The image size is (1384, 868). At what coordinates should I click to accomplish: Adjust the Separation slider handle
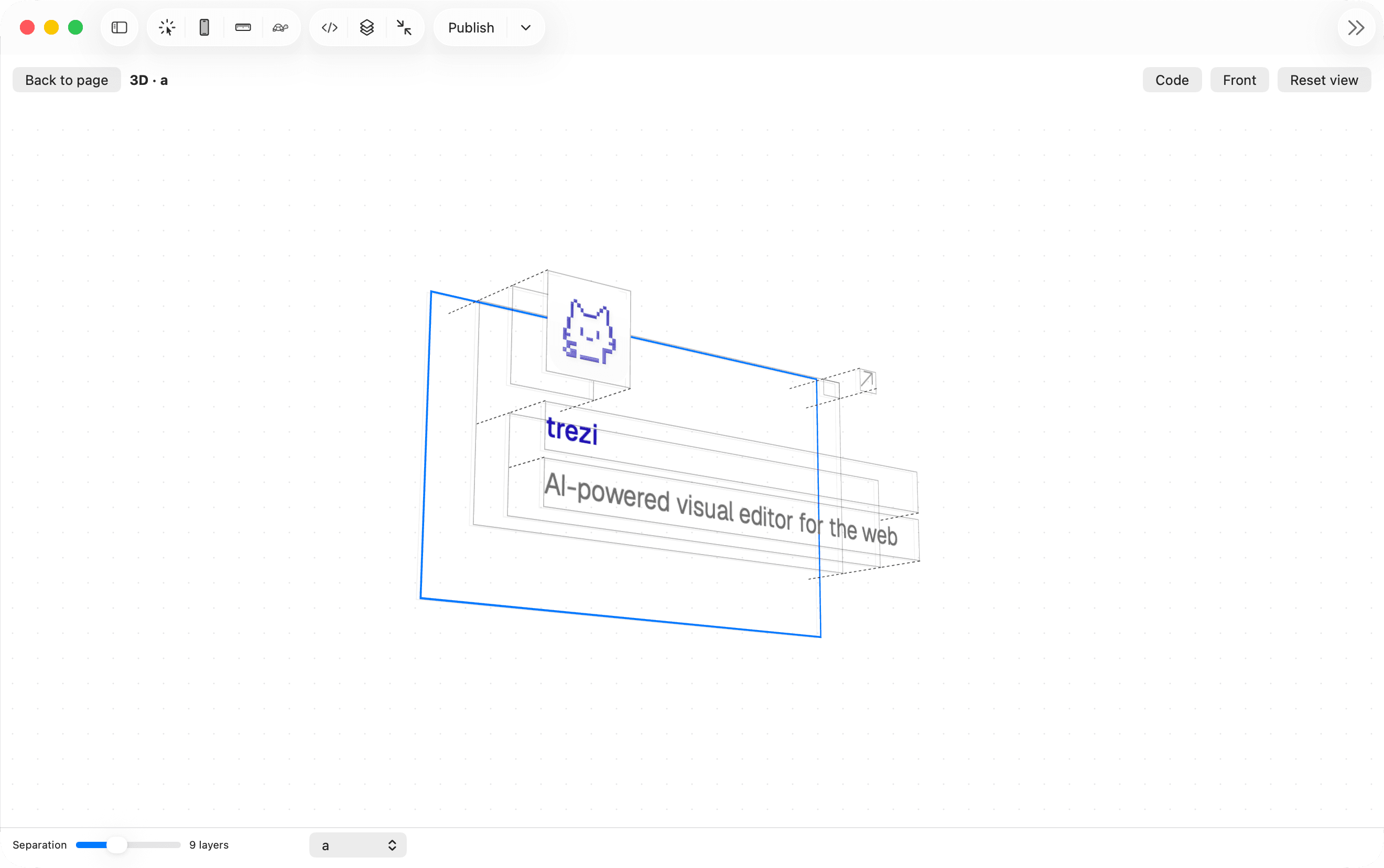pyautogui.click(x=117, y=844)
